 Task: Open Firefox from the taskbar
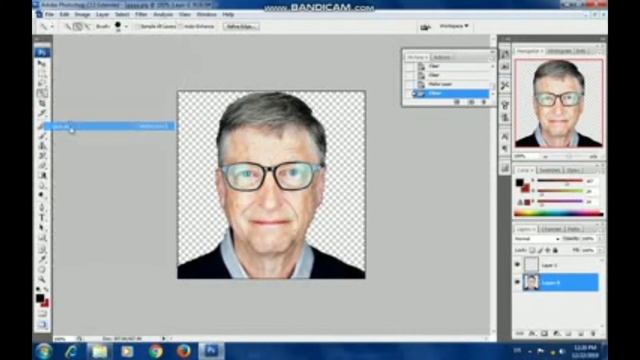click(183, 351)
